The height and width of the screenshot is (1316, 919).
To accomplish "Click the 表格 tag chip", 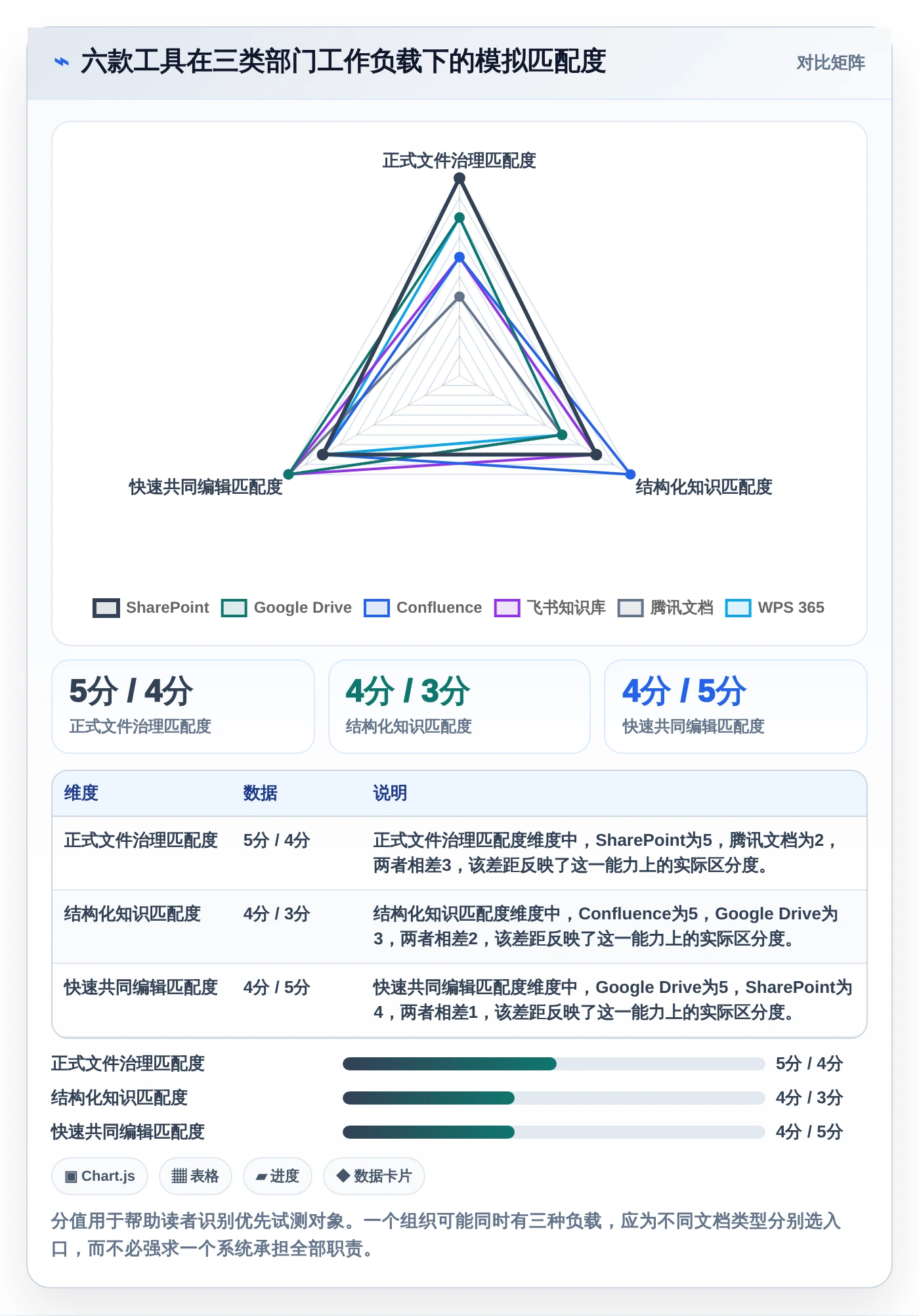I will click(196, 1176).
